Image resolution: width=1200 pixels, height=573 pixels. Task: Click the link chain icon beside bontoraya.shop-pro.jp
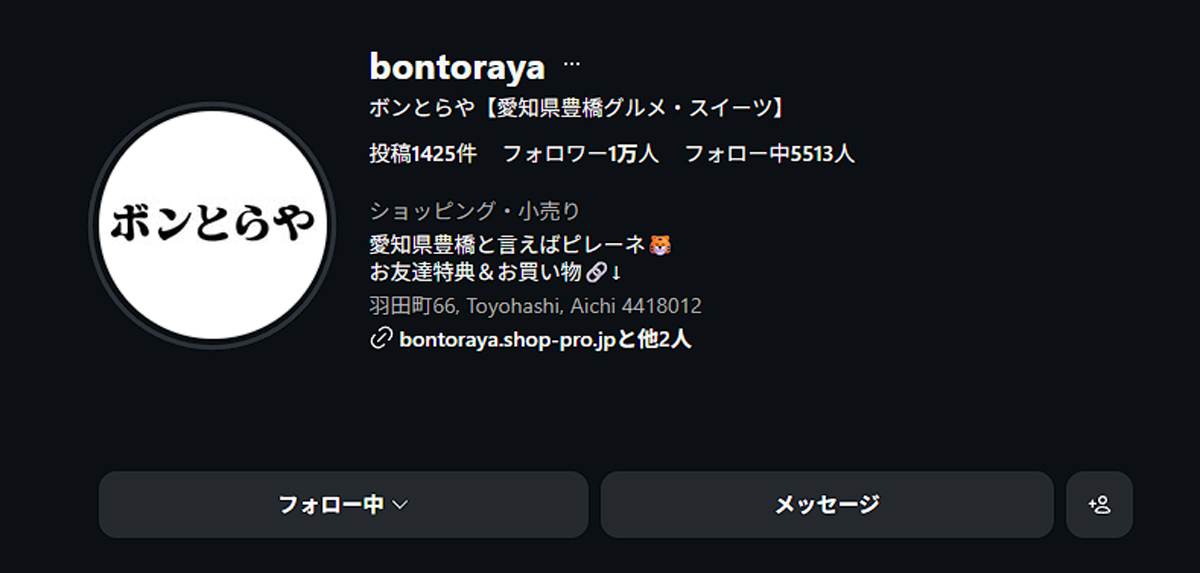click(x=380, y=340)
